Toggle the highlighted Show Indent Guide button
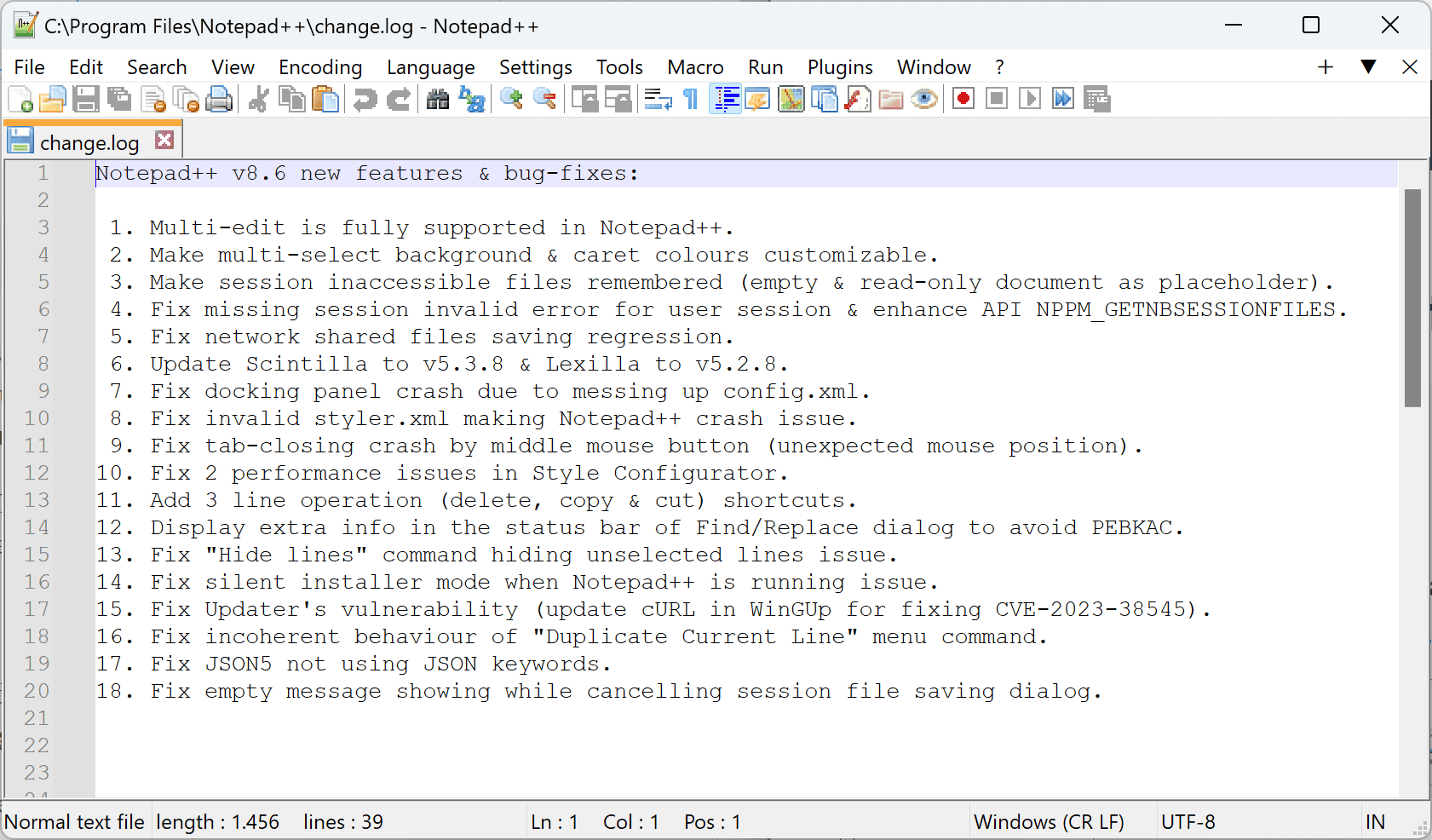Screen dimensions: 1432x840 [725, 100]
